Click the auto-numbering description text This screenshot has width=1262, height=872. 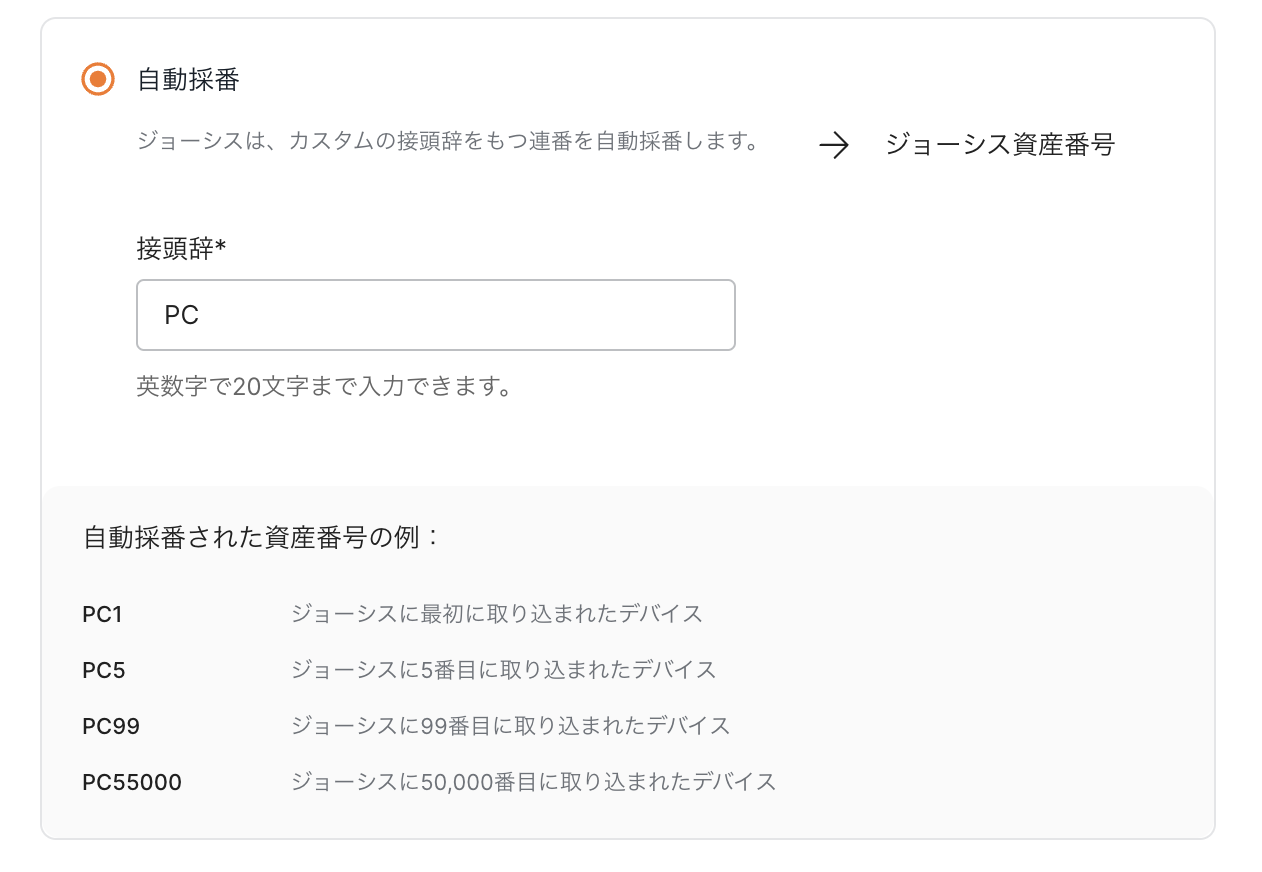(447, 141)
